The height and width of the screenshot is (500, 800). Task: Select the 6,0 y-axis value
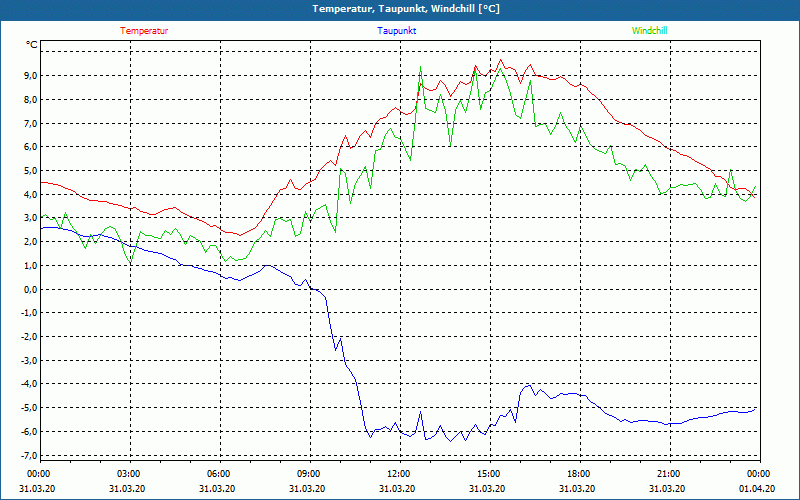tap(31, 146)
